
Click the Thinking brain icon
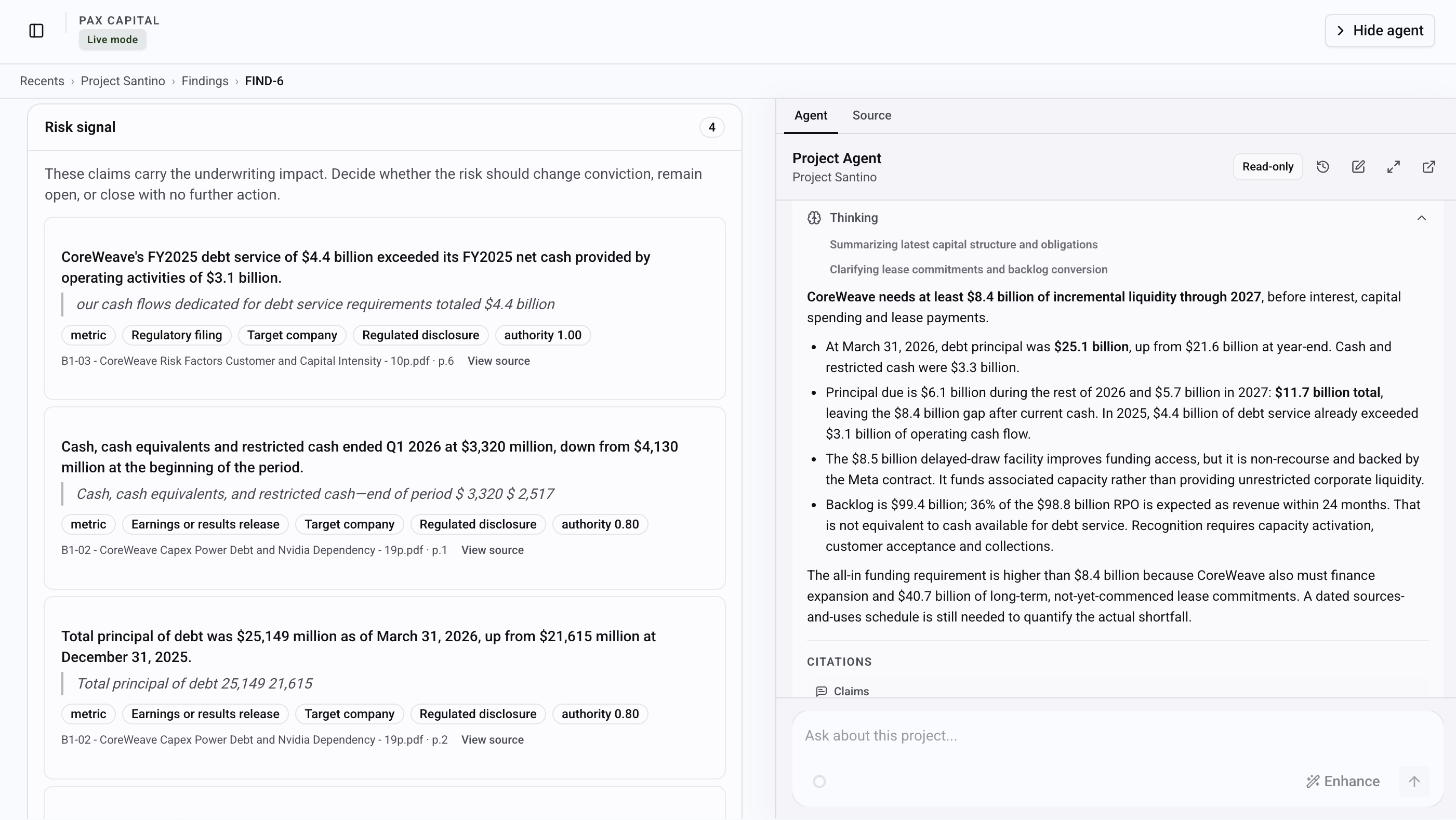[x=814, y=218]
